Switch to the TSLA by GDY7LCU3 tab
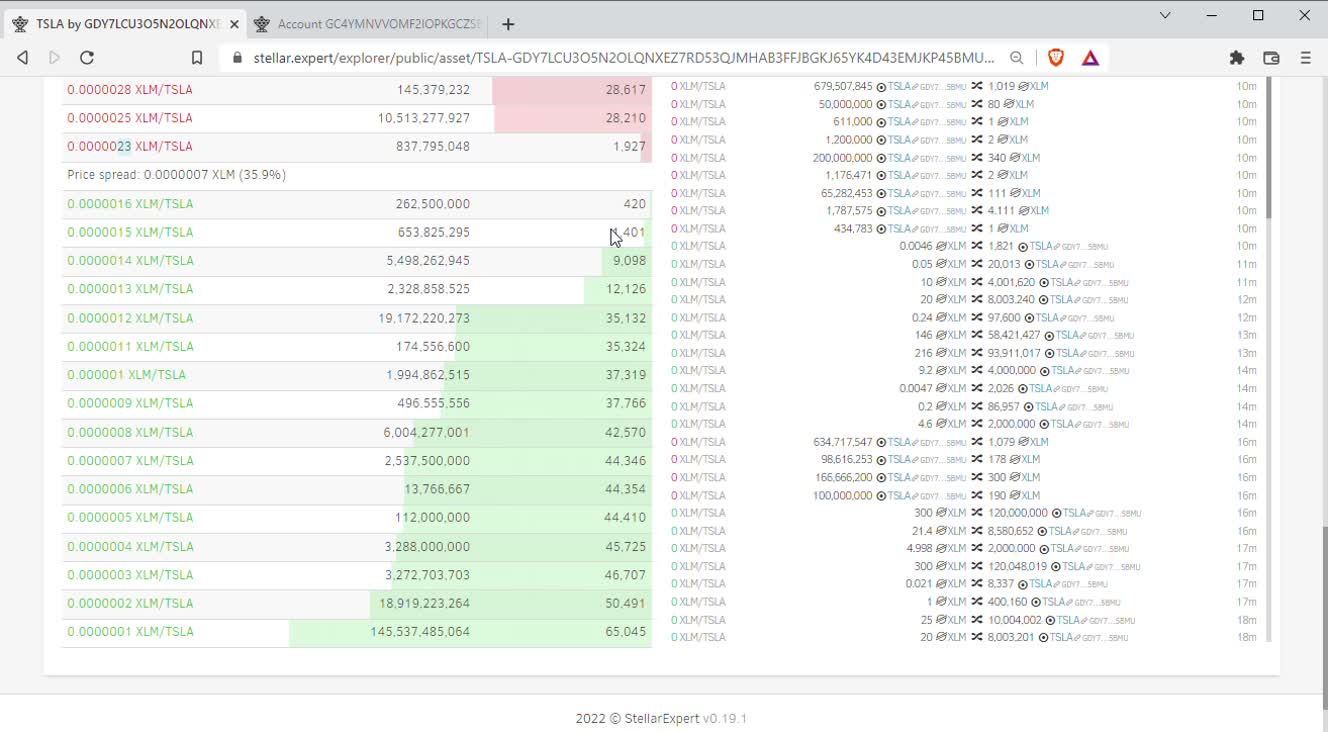 [x=124, y=24]
